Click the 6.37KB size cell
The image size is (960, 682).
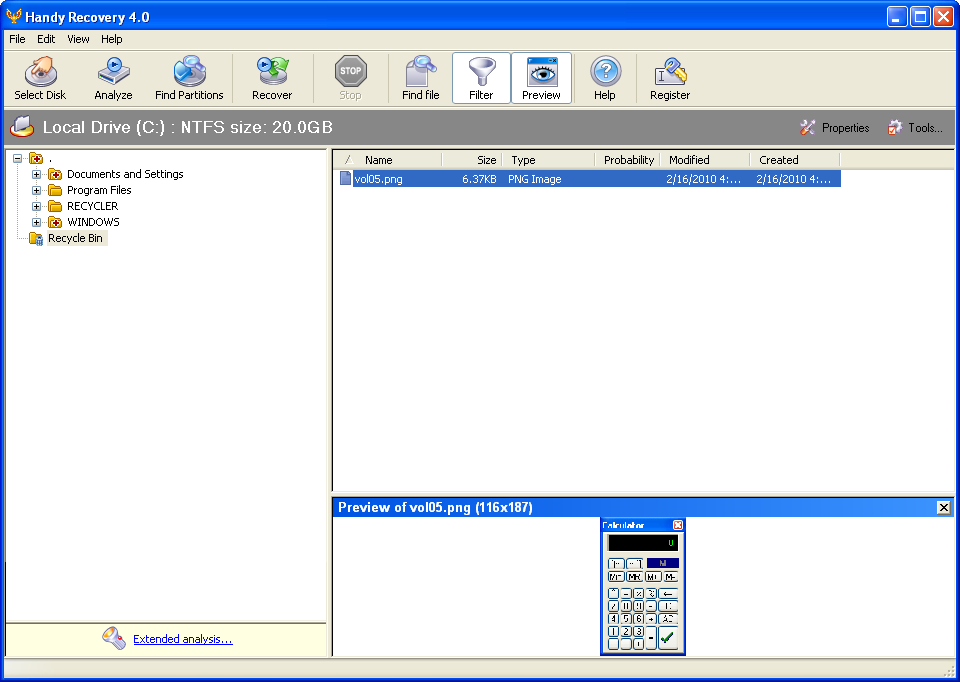coord(479,179)
